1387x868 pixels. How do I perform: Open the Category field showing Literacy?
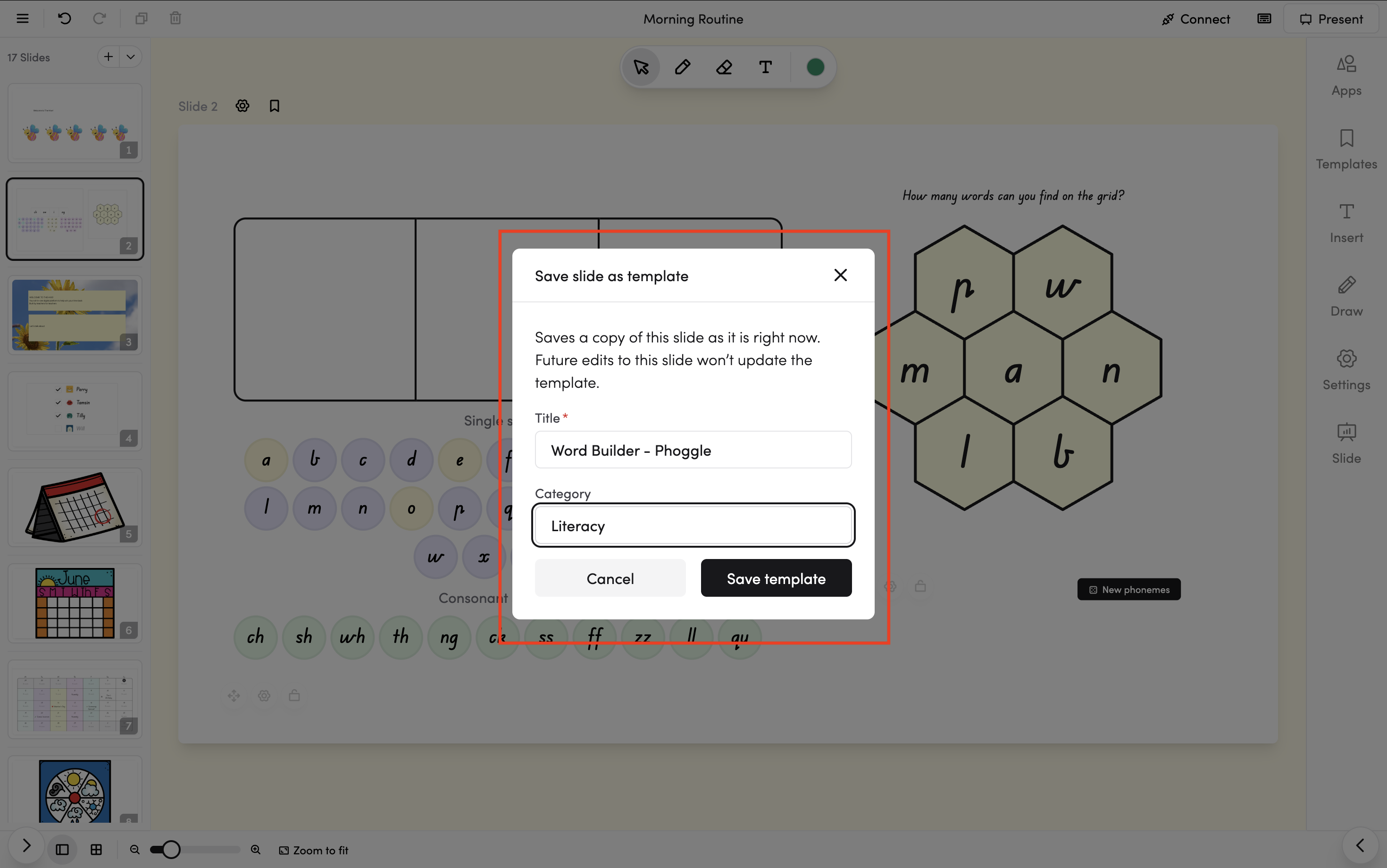[x=693, y=525]
